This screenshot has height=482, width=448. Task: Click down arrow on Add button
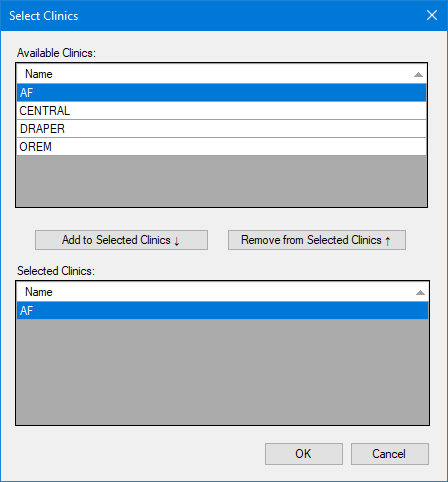[x=177, y=241]
